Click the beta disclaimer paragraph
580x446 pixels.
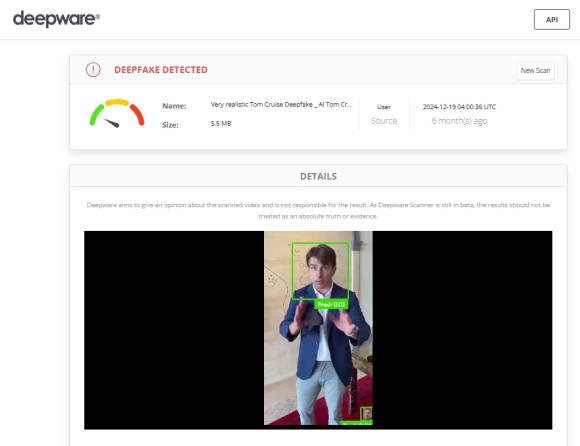click(x=318, y=210)
